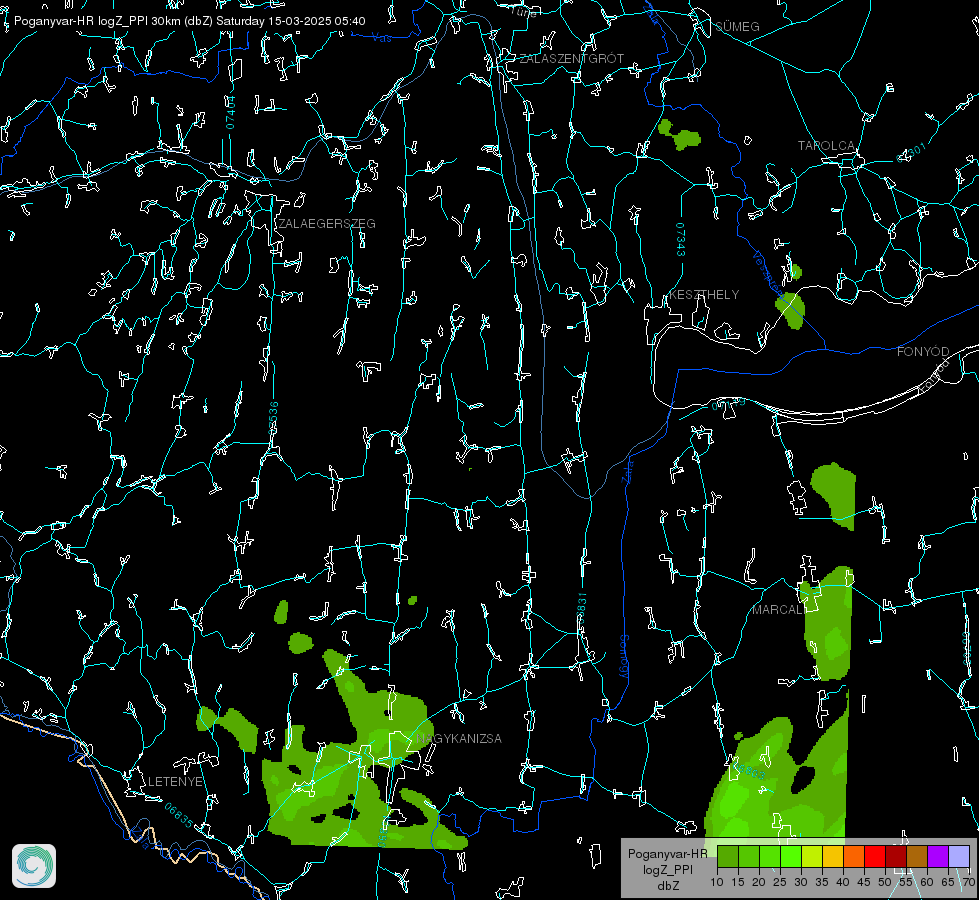Click the 30–35 dBZ yellow-green swatch

(x=812, y=856)
